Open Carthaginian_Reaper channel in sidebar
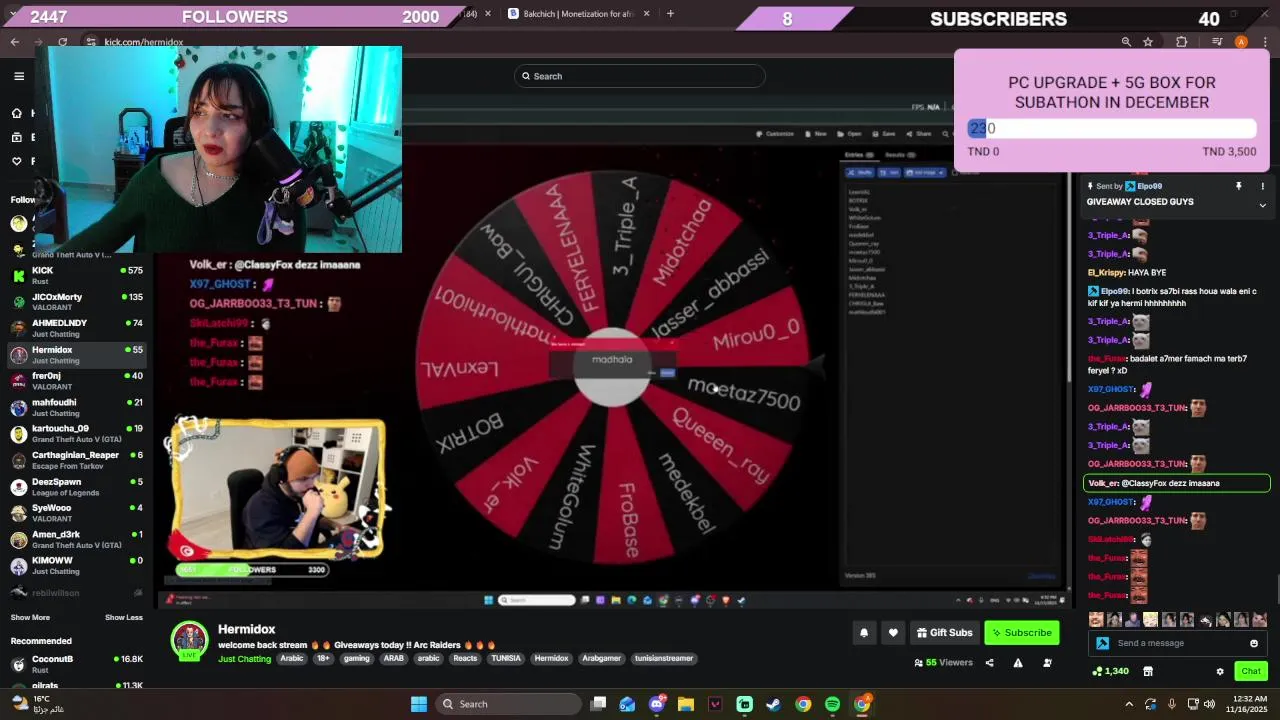This screenshot has height=720, width=1280. pyautogui.click(x=77, y=460)
